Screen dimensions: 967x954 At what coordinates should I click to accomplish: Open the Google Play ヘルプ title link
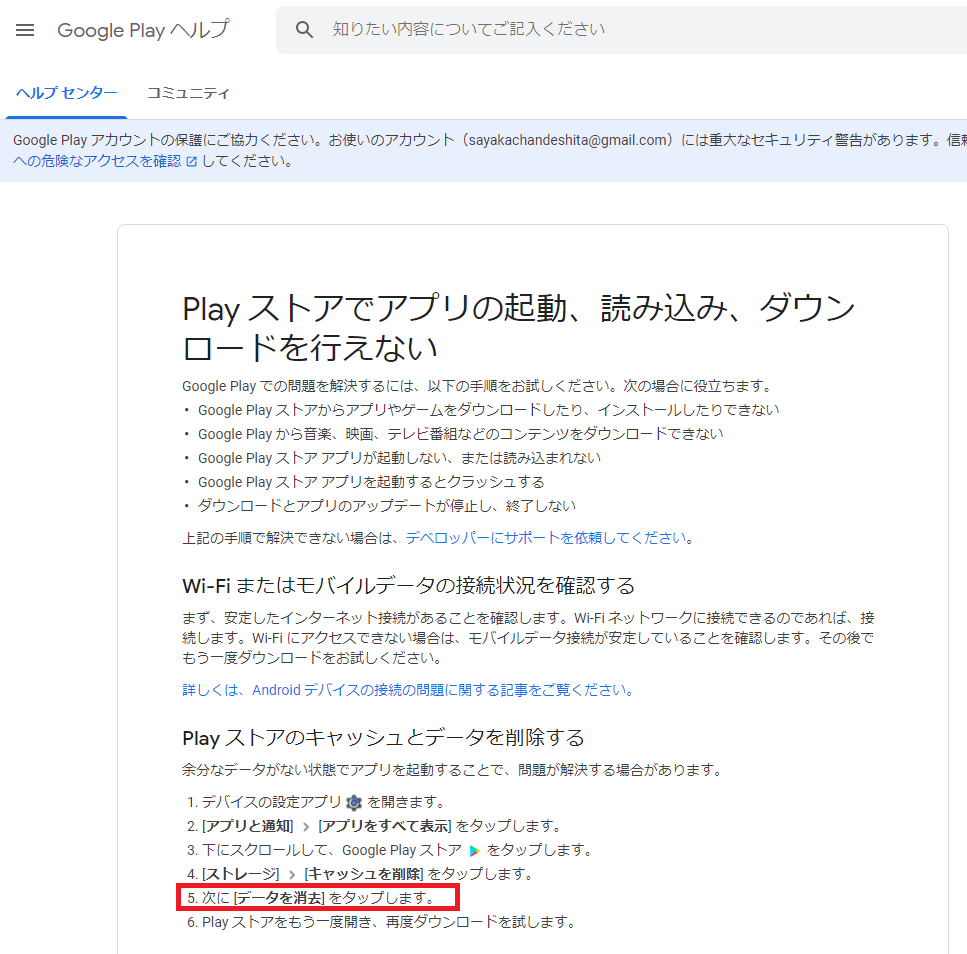coord(143,30)
